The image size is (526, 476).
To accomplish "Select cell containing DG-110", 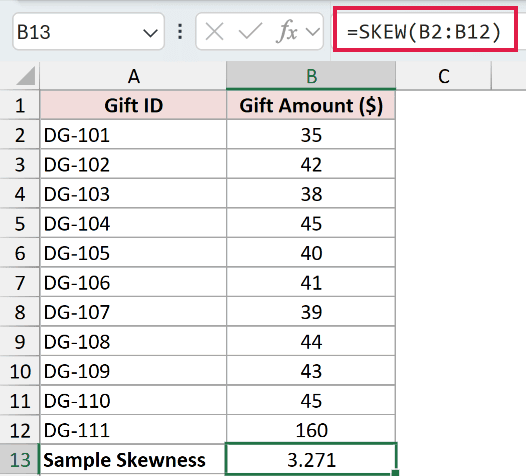I will coord(133,400).
